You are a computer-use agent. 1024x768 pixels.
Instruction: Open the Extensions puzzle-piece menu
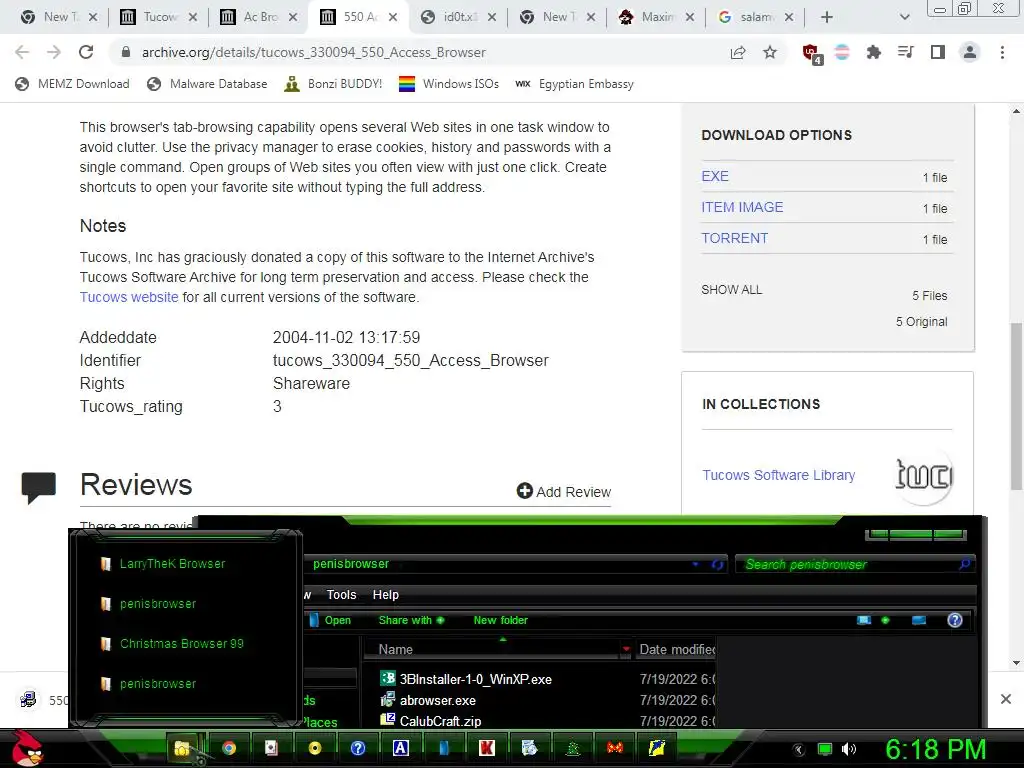(x=873, y=52)
